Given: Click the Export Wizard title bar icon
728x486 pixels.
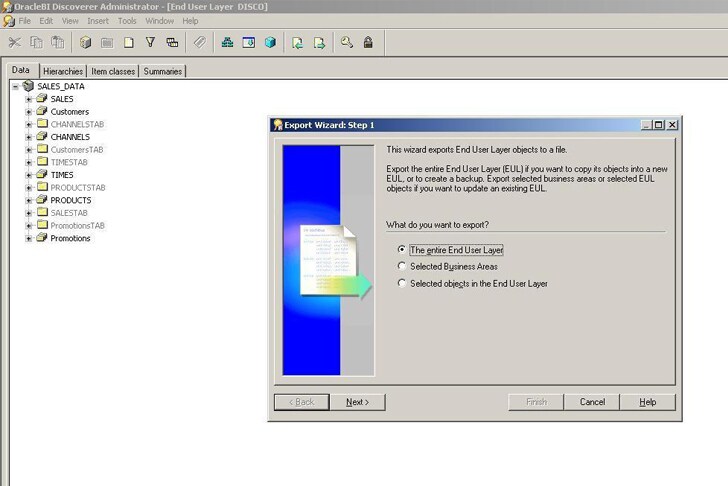Looking at the screenshot, I should [278, 125].
